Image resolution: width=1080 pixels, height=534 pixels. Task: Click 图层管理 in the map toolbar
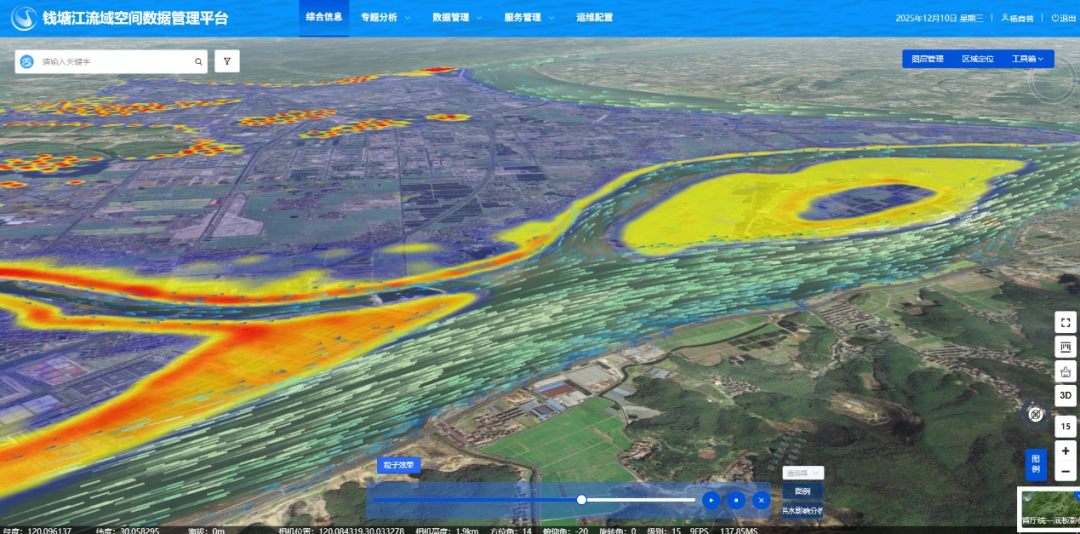pos(927,59)
